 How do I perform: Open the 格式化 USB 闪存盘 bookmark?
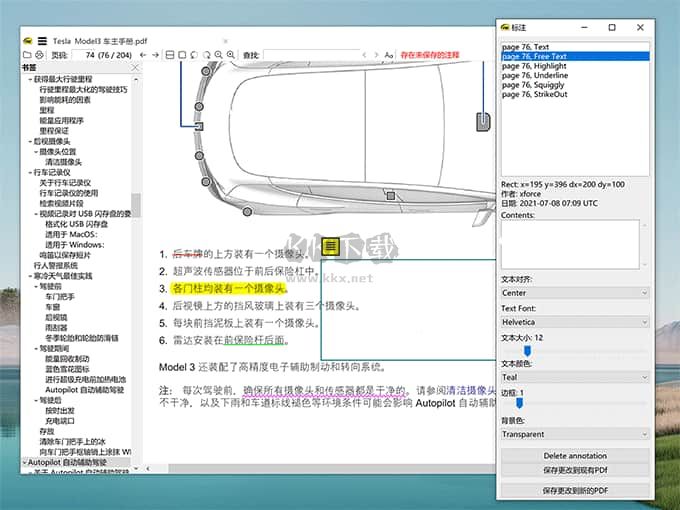click(77, 224)
